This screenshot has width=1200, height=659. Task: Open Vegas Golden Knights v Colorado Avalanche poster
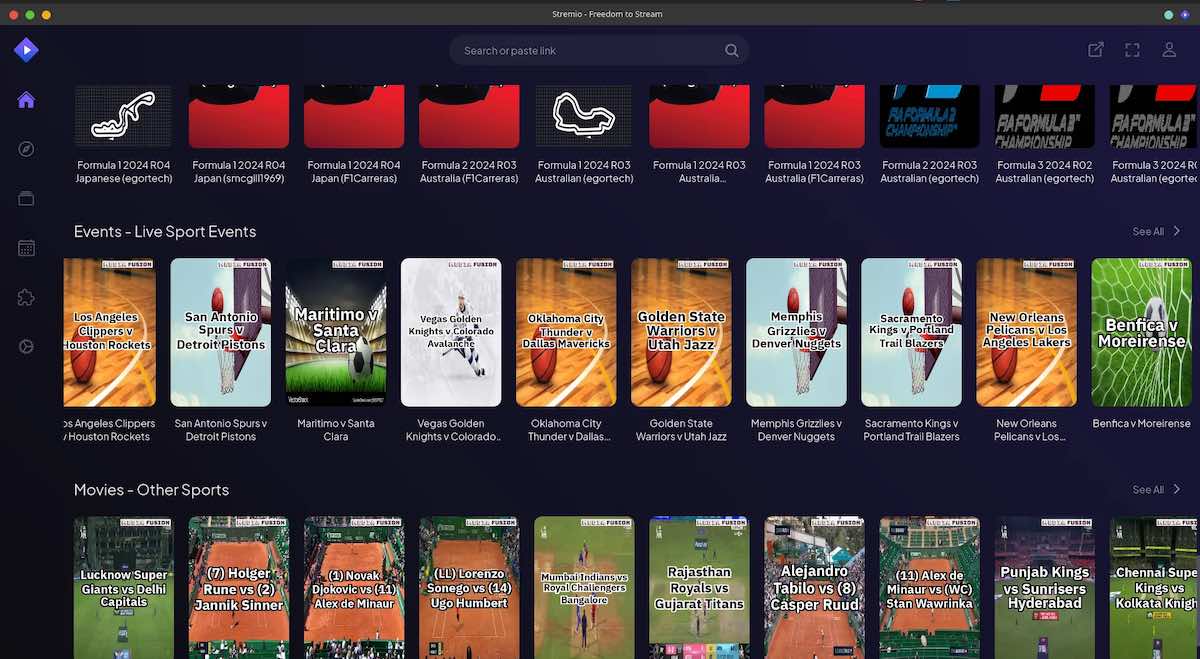pyautogui.click(x=450, y=333)
